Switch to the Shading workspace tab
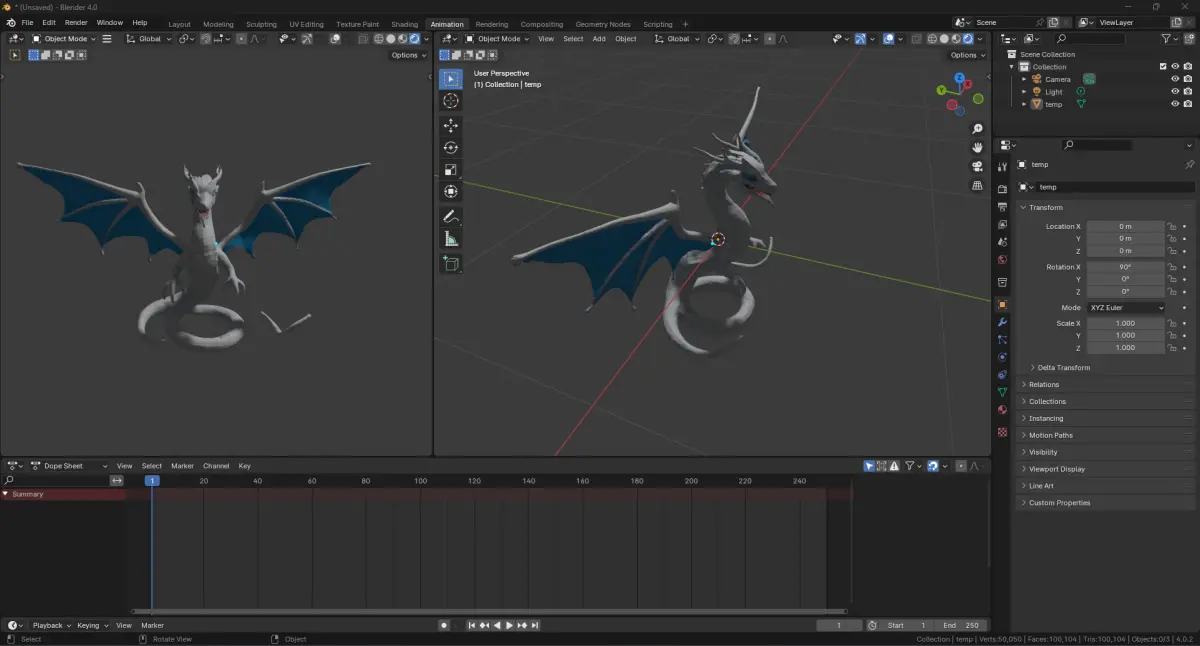Viewport: 1200px width, 646px height. pyautogui.click(x=405, y=24)
